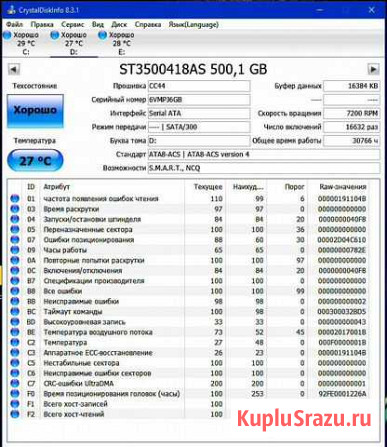Click the 16384 KB buffer size field
Image resolution: width=387 pixels, height=447 pixels.
click(351, 86)
